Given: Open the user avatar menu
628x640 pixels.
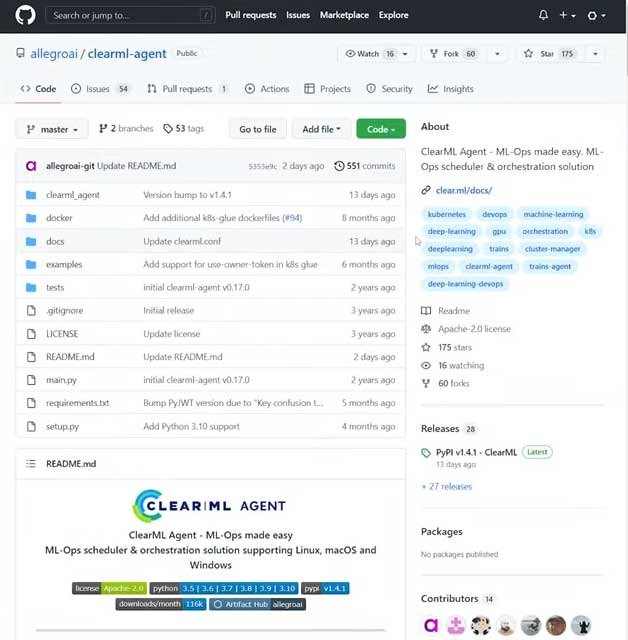Looking at the screenshot, I should coord(596,16).
